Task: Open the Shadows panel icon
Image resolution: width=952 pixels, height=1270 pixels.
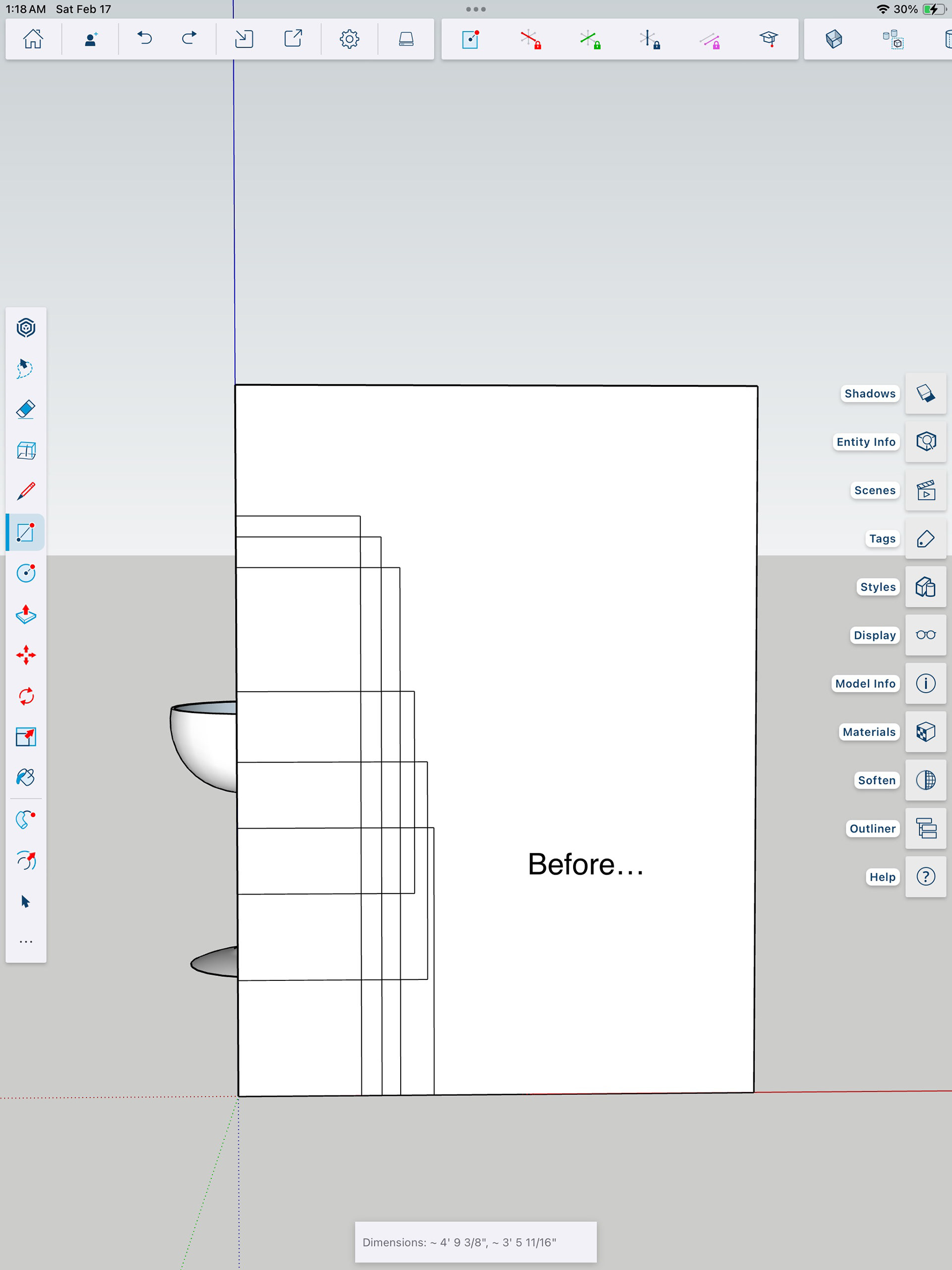Action: coord(926,393)
